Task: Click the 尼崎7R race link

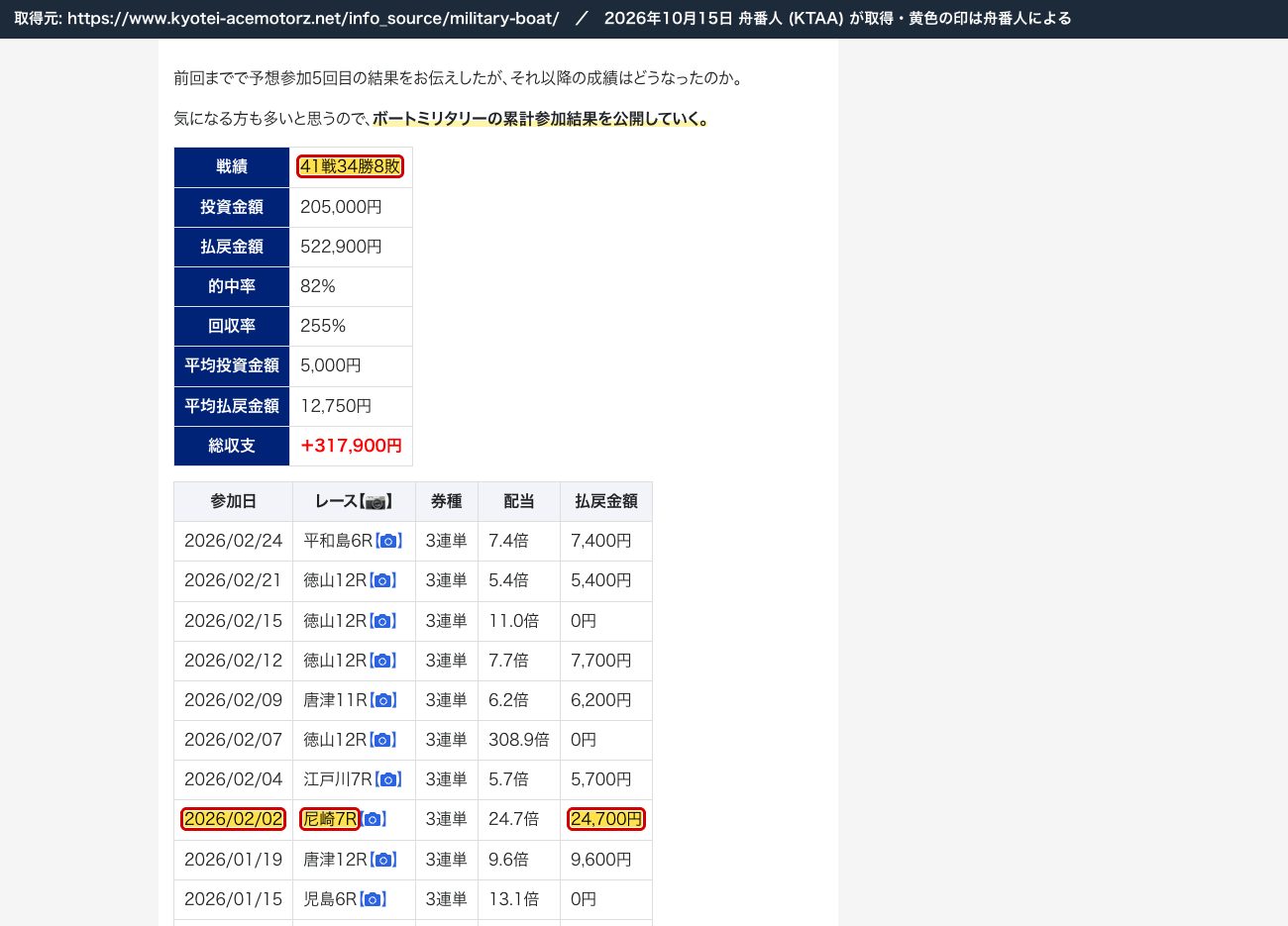Action: pos(330,819)
